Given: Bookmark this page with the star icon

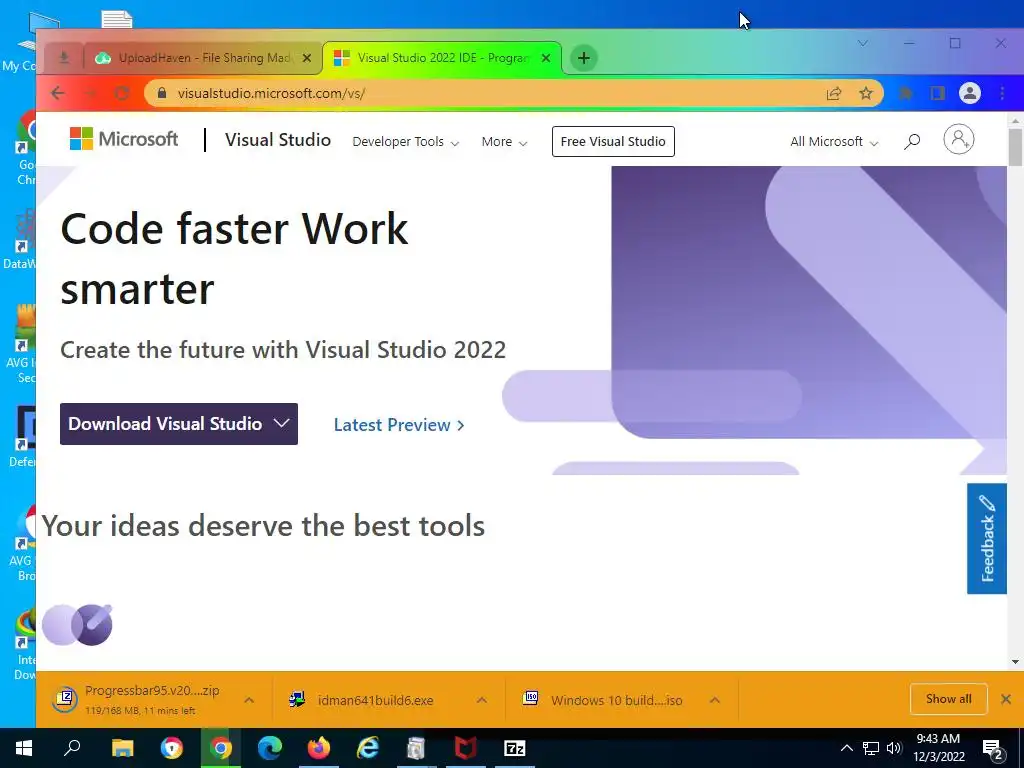Looking at the screenshot, I should coord(866,93).
